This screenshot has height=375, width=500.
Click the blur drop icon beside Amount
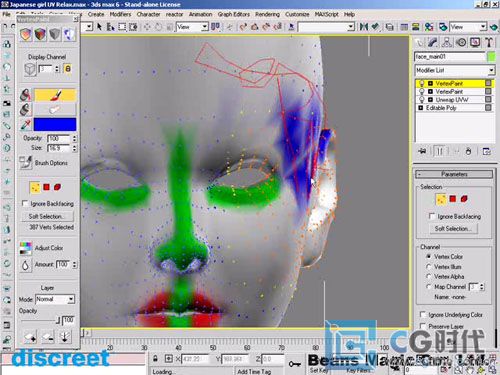pyautogui.click(x=25, y=265)
